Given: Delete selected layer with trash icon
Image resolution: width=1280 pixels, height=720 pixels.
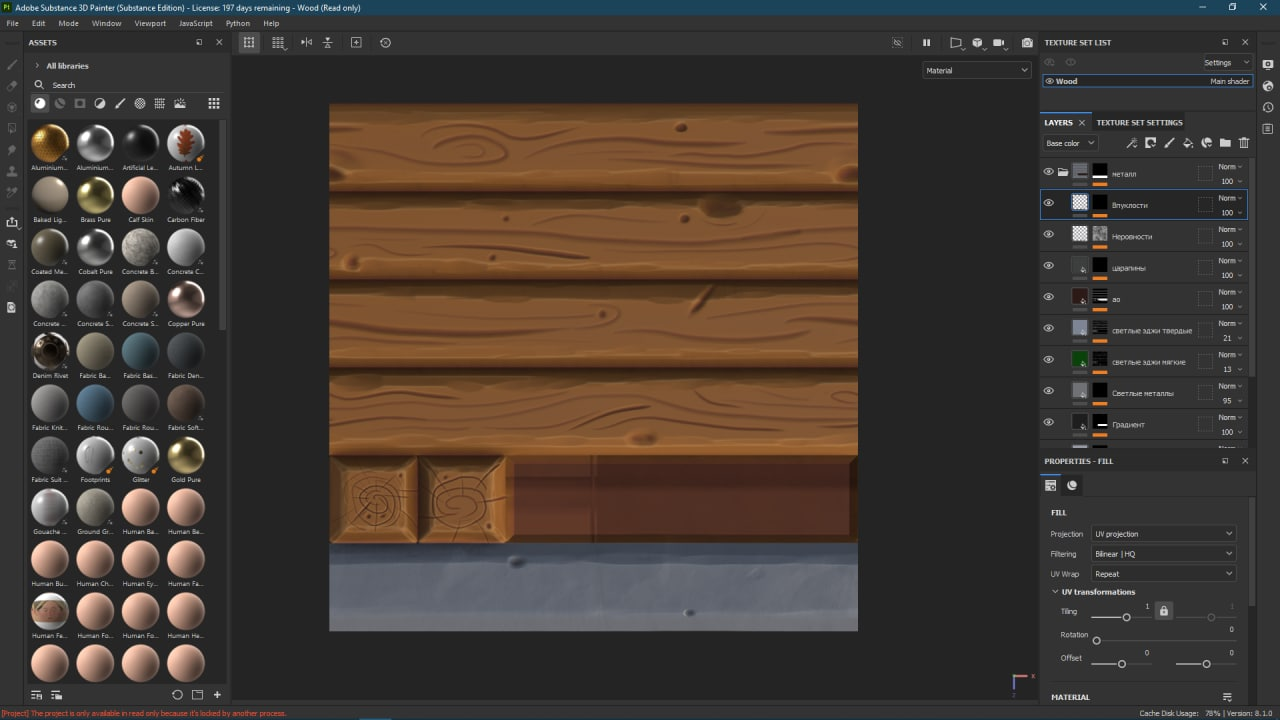Looking at the screenshot, I should 1244,143.
